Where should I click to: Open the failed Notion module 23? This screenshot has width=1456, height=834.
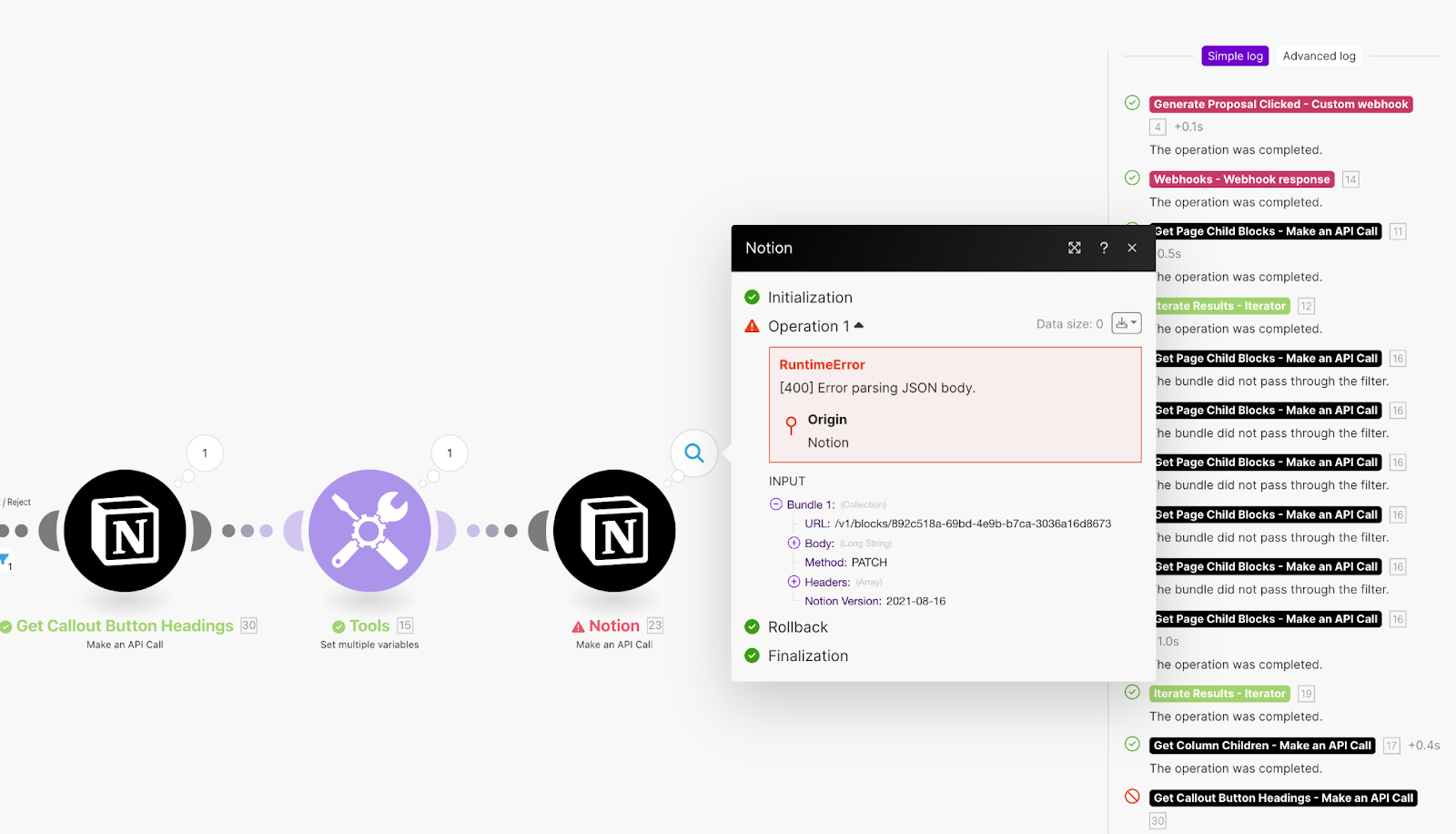614,531
